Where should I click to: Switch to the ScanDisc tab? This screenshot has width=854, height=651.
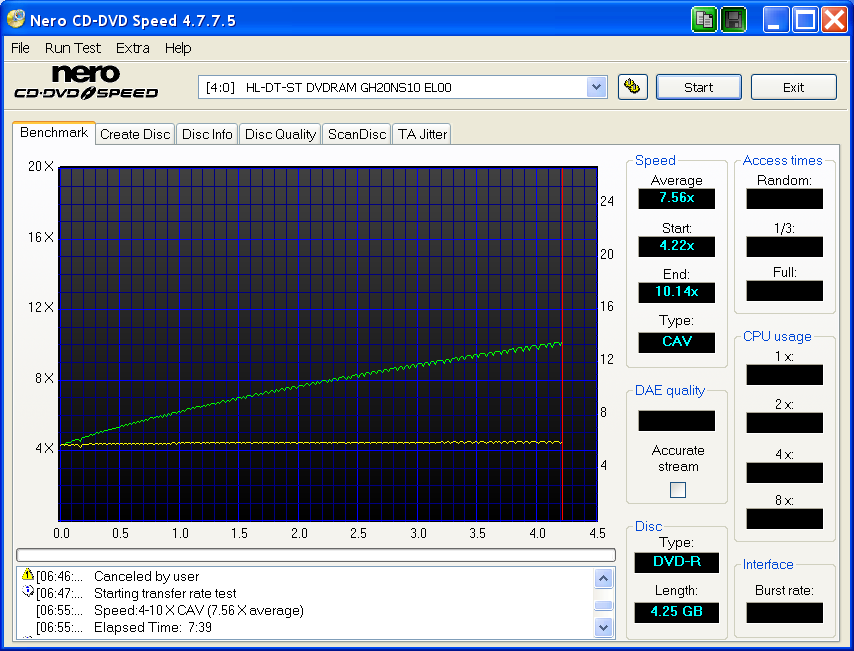tap(356, 133)
